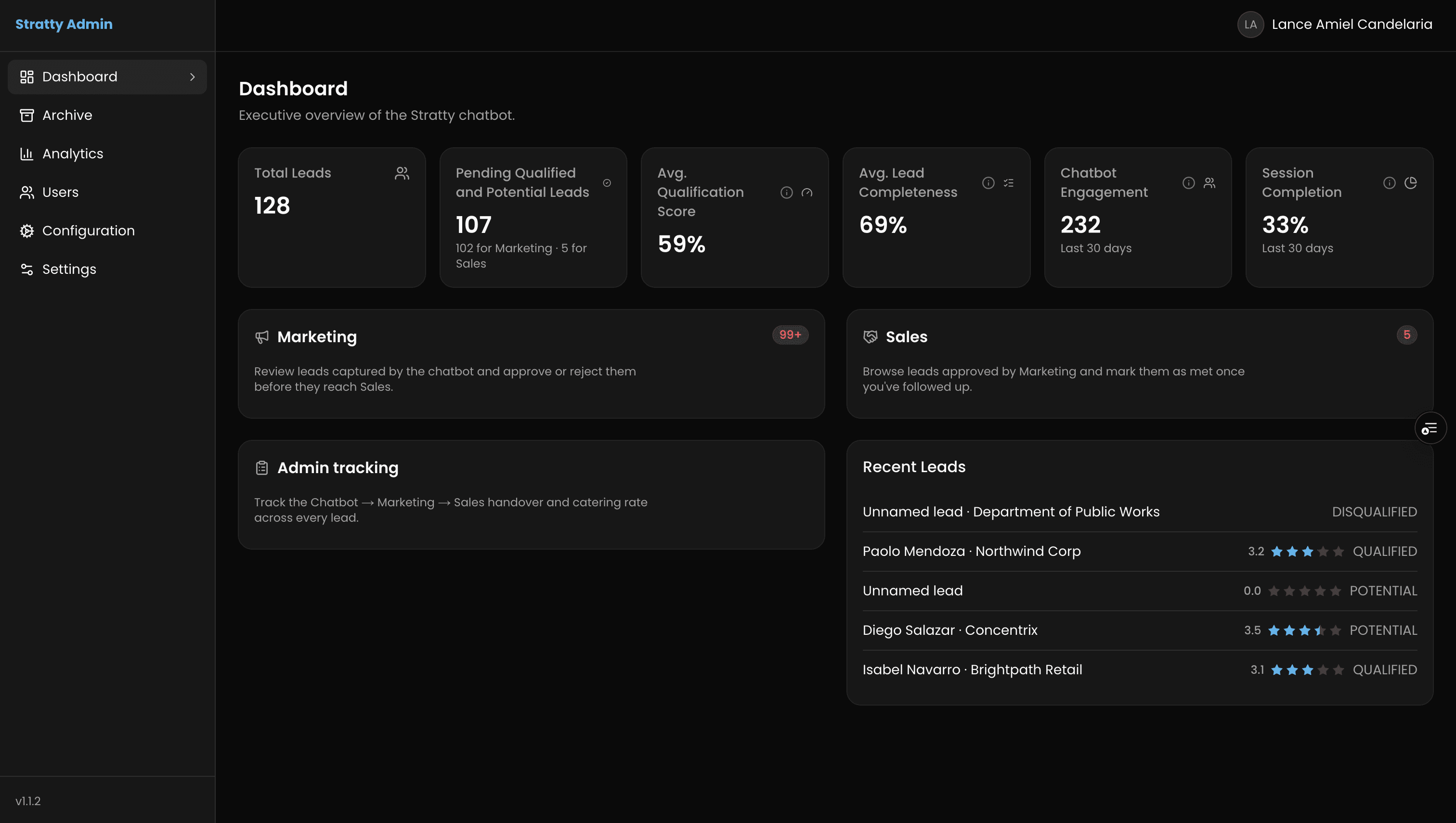Click the users icon on Chatbot Engagement card
The image size is (1456, 823).
[1209, 182]
